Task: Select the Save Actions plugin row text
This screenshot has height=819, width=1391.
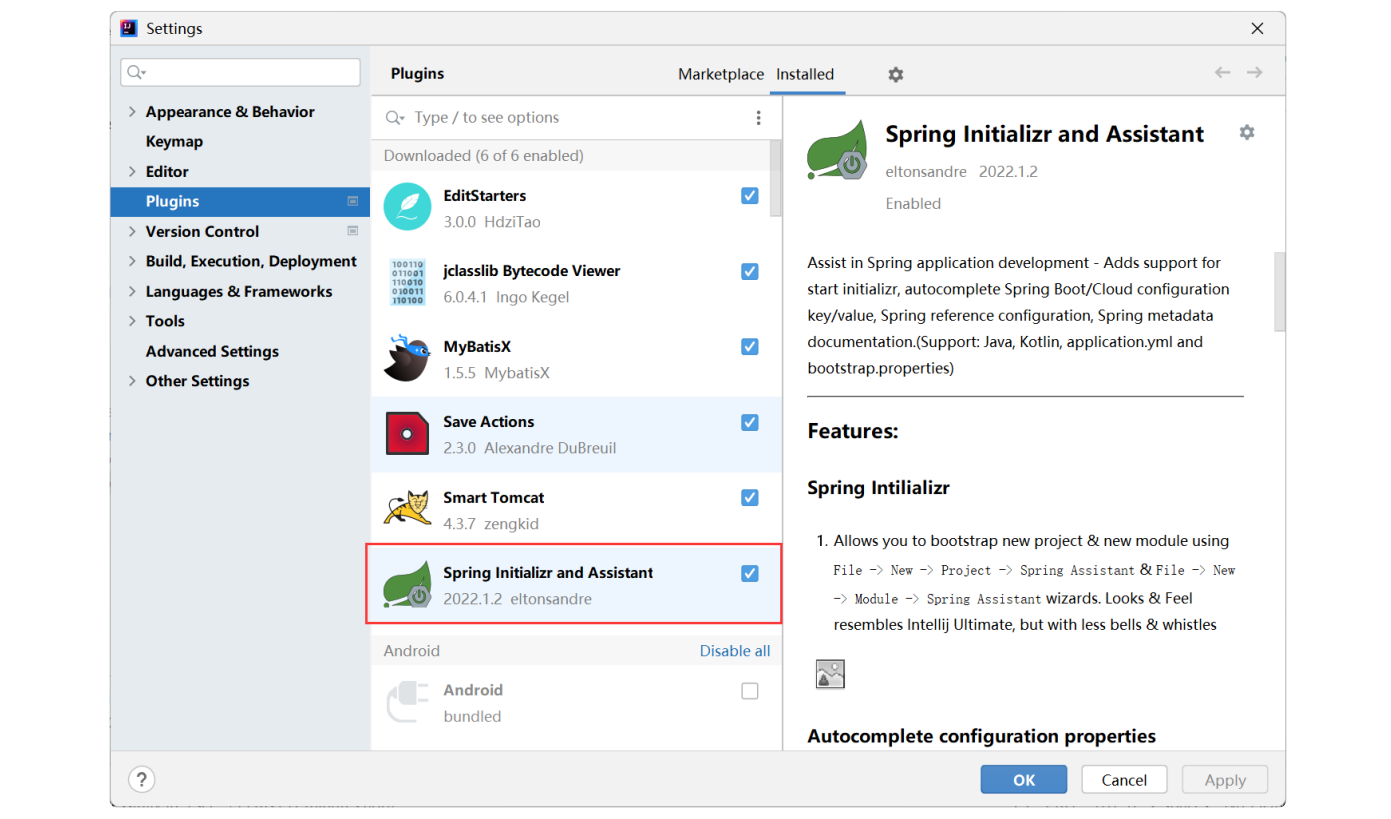Action: 489,422
